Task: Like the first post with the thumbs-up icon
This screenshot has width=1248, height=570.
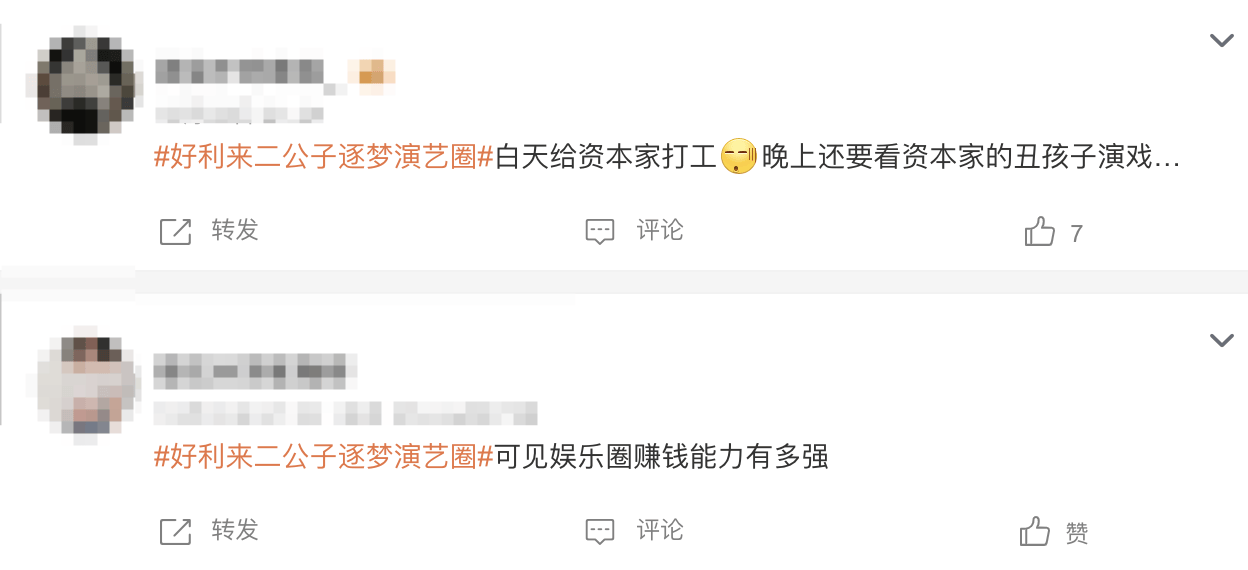Action: pos(1040,232)
